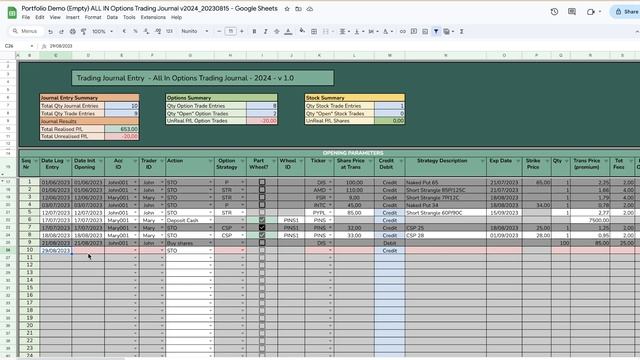
Task: Open the horizontal align dropdown
Action: [344, 31]
